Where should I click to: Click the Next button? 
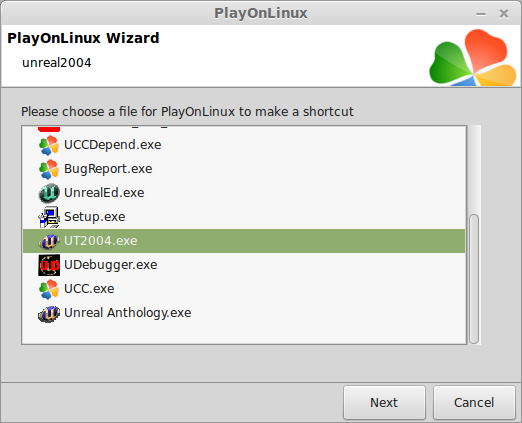pos(384,403)
